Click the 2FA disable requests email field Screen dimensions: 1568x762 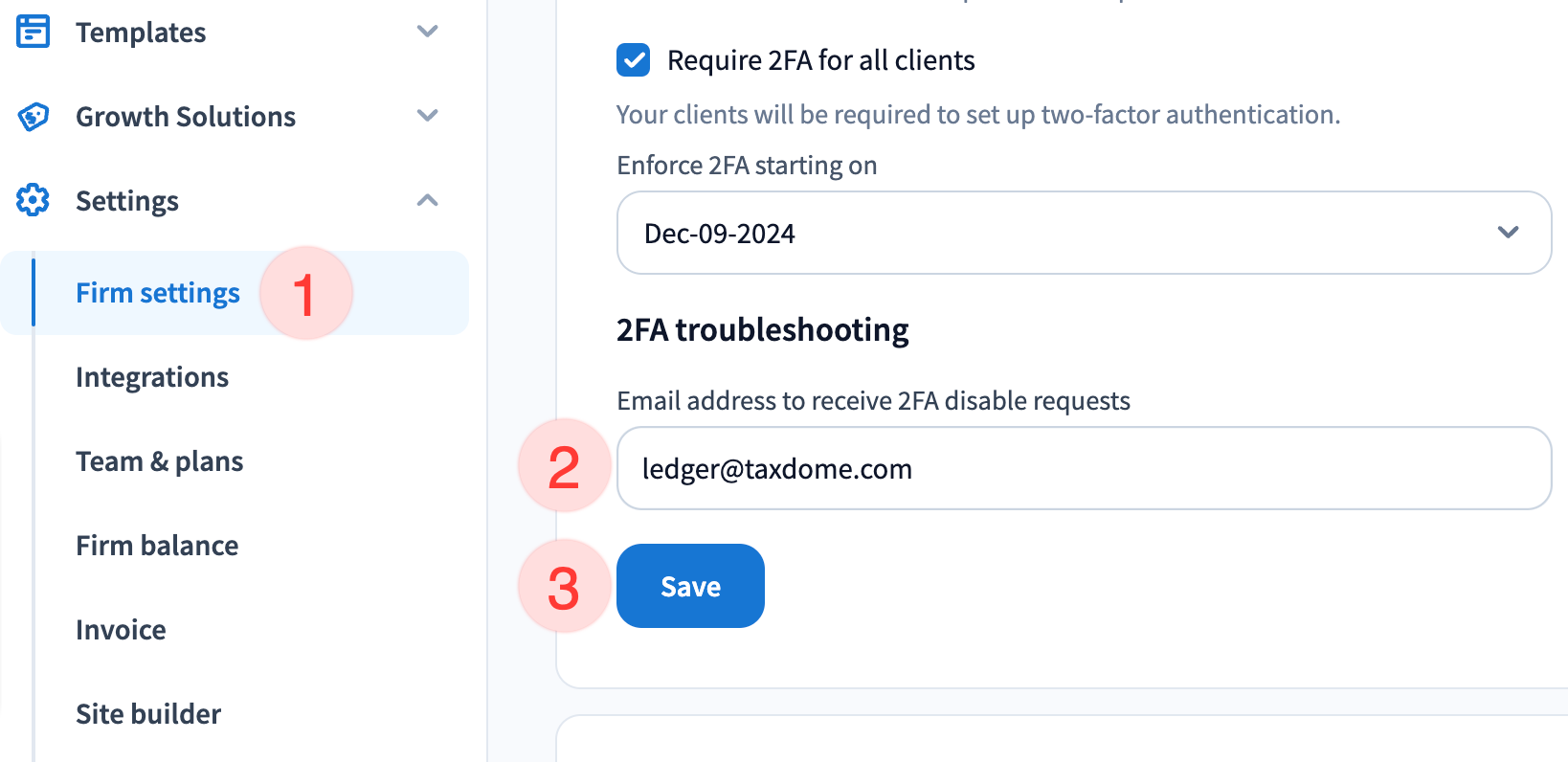1084,468
